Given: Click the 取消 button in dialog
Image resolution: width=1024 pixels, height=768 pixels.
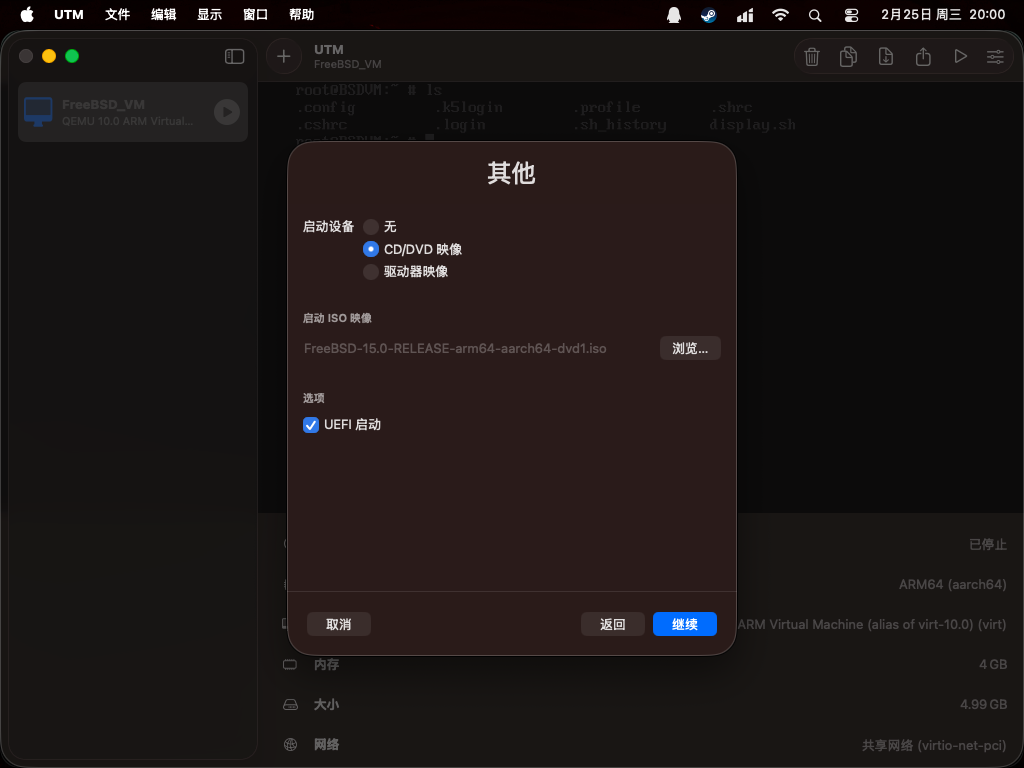Looking at the screenshot, I should (339, 624).
